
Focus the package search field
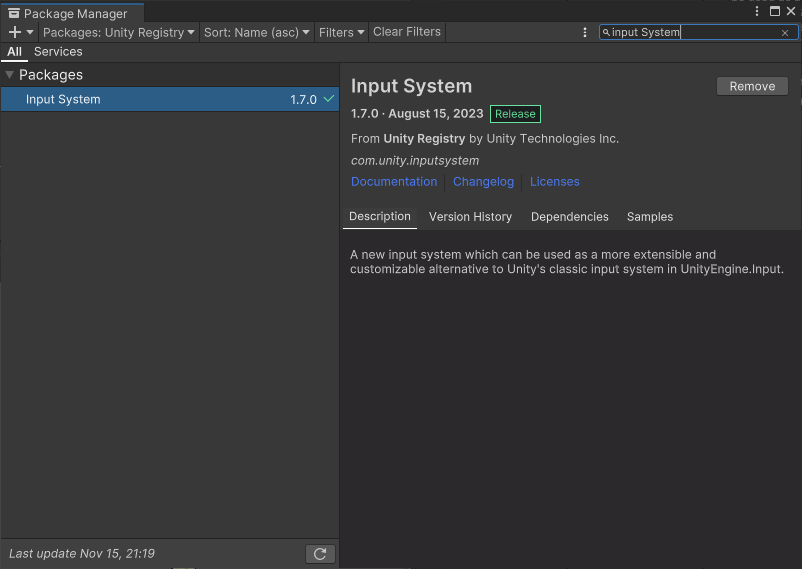coord(690,32)
